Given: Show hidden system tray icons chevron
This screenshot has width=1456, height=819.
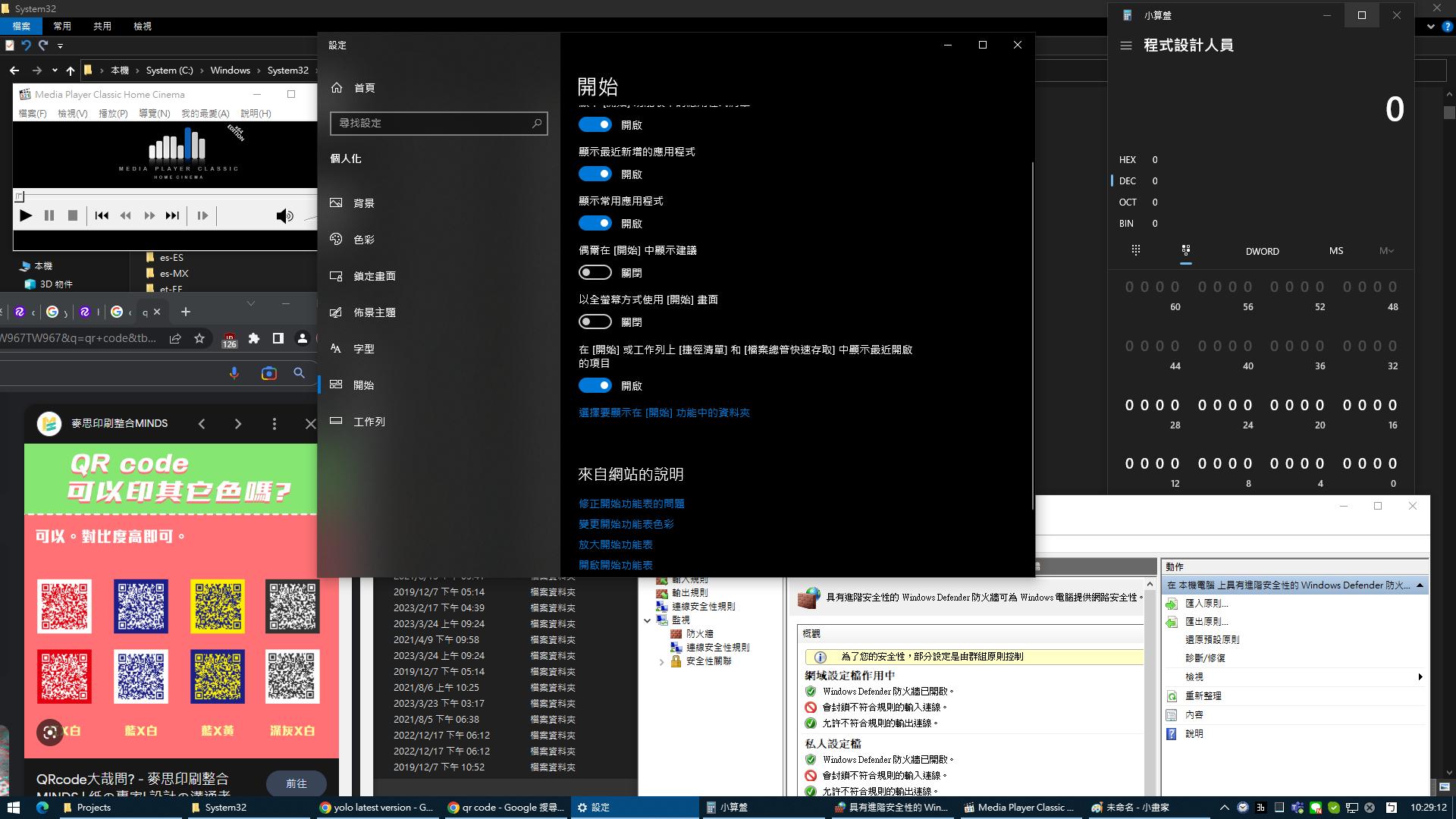Looking at the screenshot, I should (x=1224, y=808).
